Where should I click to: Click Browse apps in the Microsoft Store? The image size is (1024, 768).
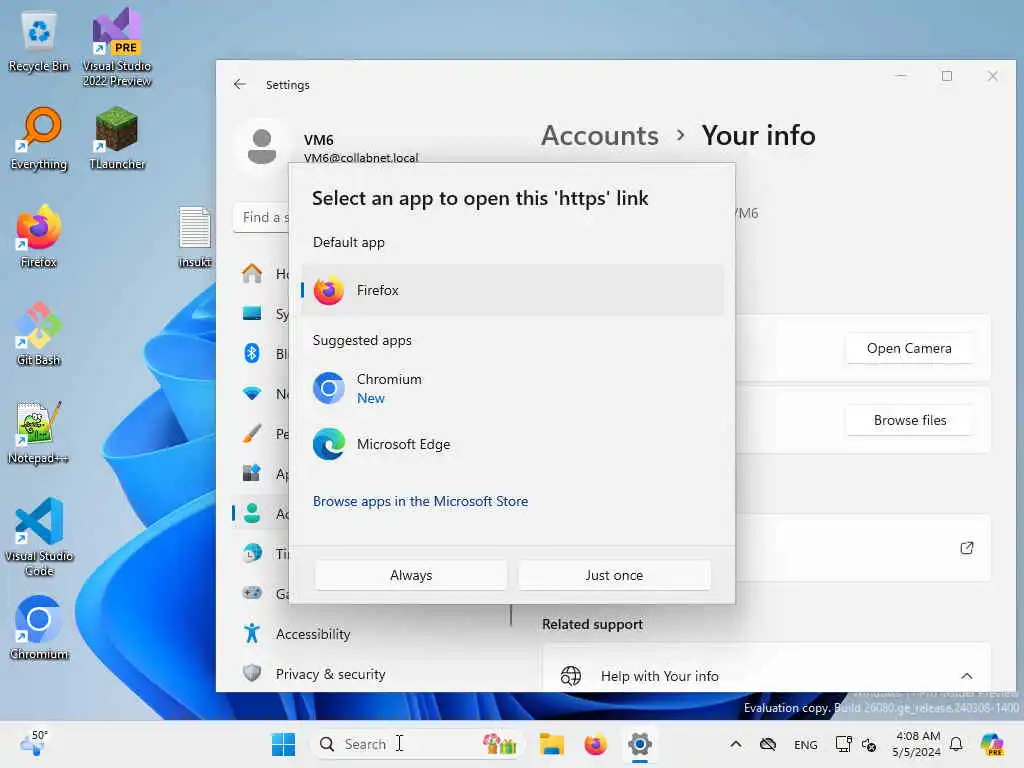[x=420, y=502]
